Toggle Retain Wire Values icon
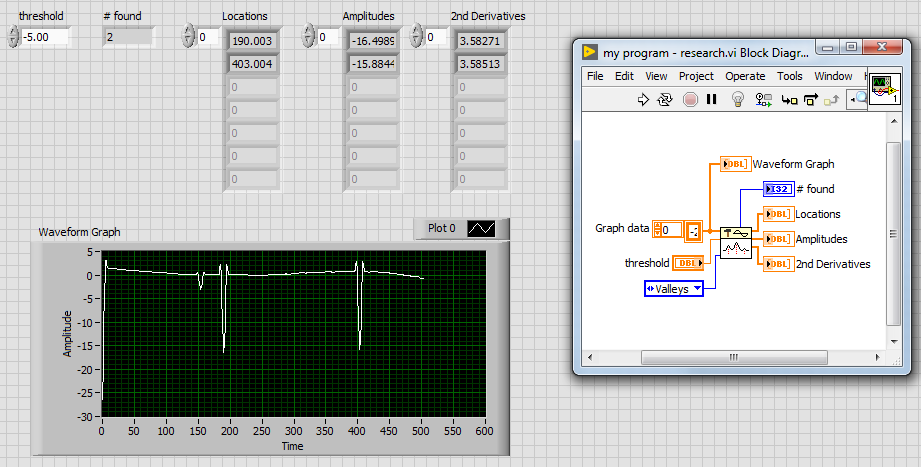Viewport: 921px width, 467px height. pos(764,99)
